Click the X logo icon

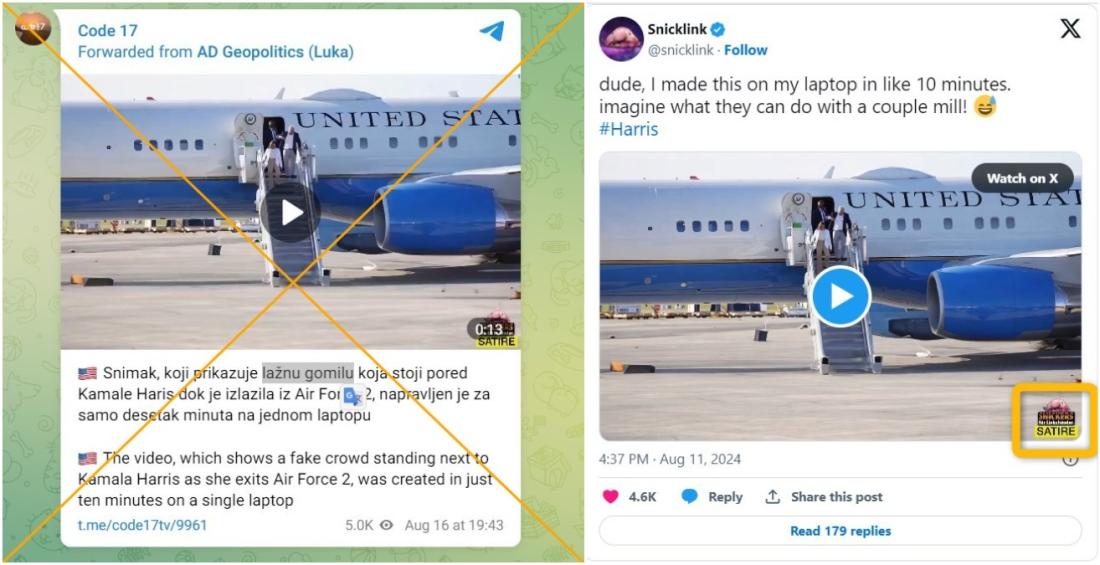(x=1070, y=29)
